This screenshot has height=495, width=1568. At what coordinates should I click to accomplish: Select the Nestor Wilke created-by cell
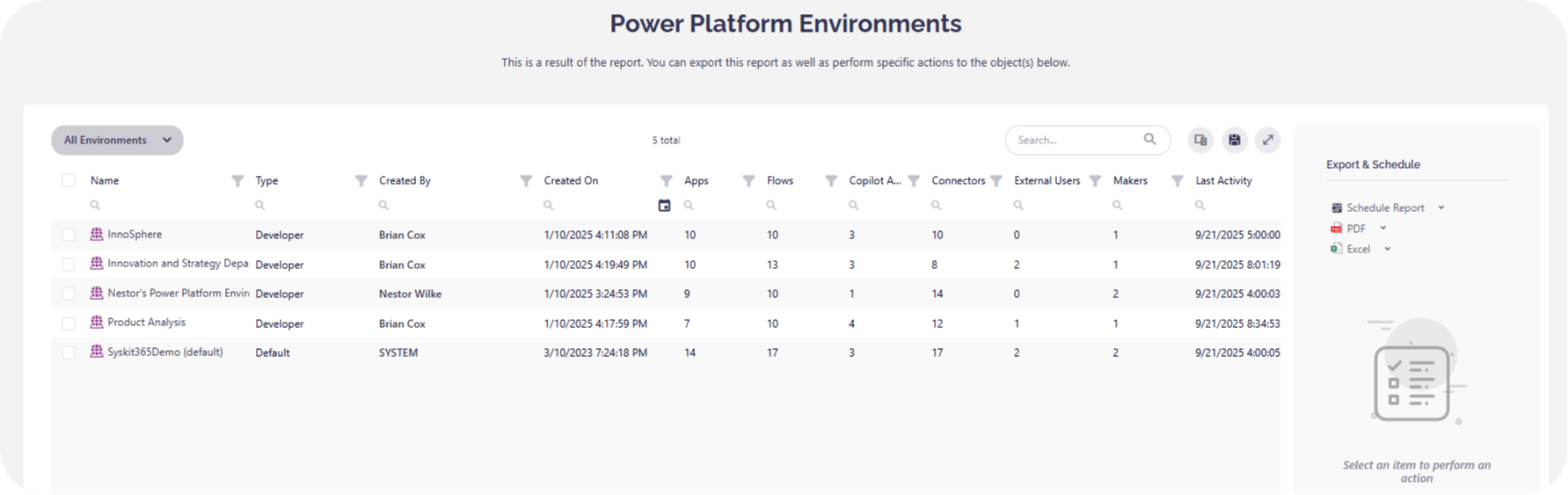point(410,294)
